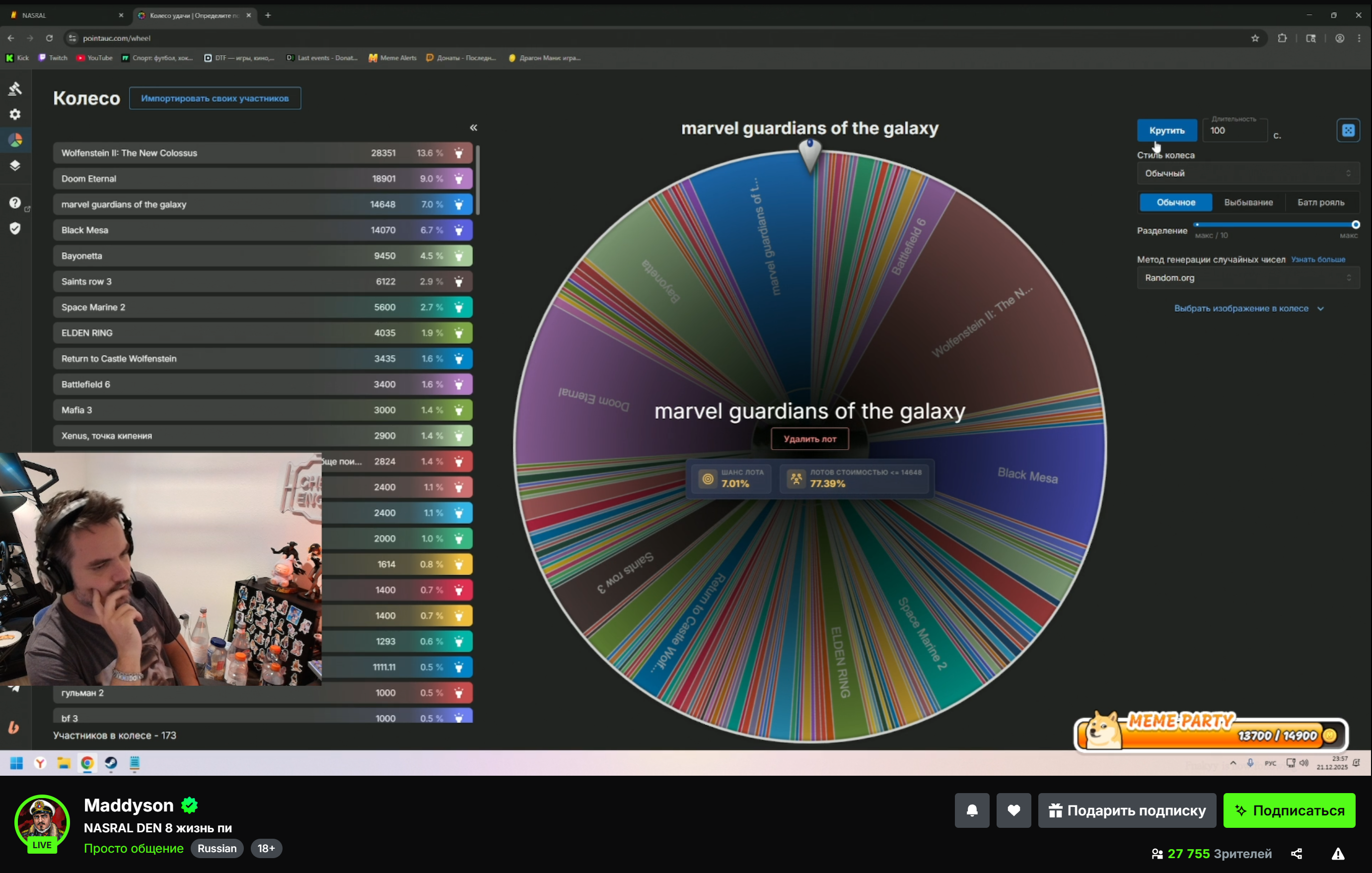Open Meme Alerts bookmark
Image resolution: width=1372 pixels, height=873 pixels.
point(393,58)
